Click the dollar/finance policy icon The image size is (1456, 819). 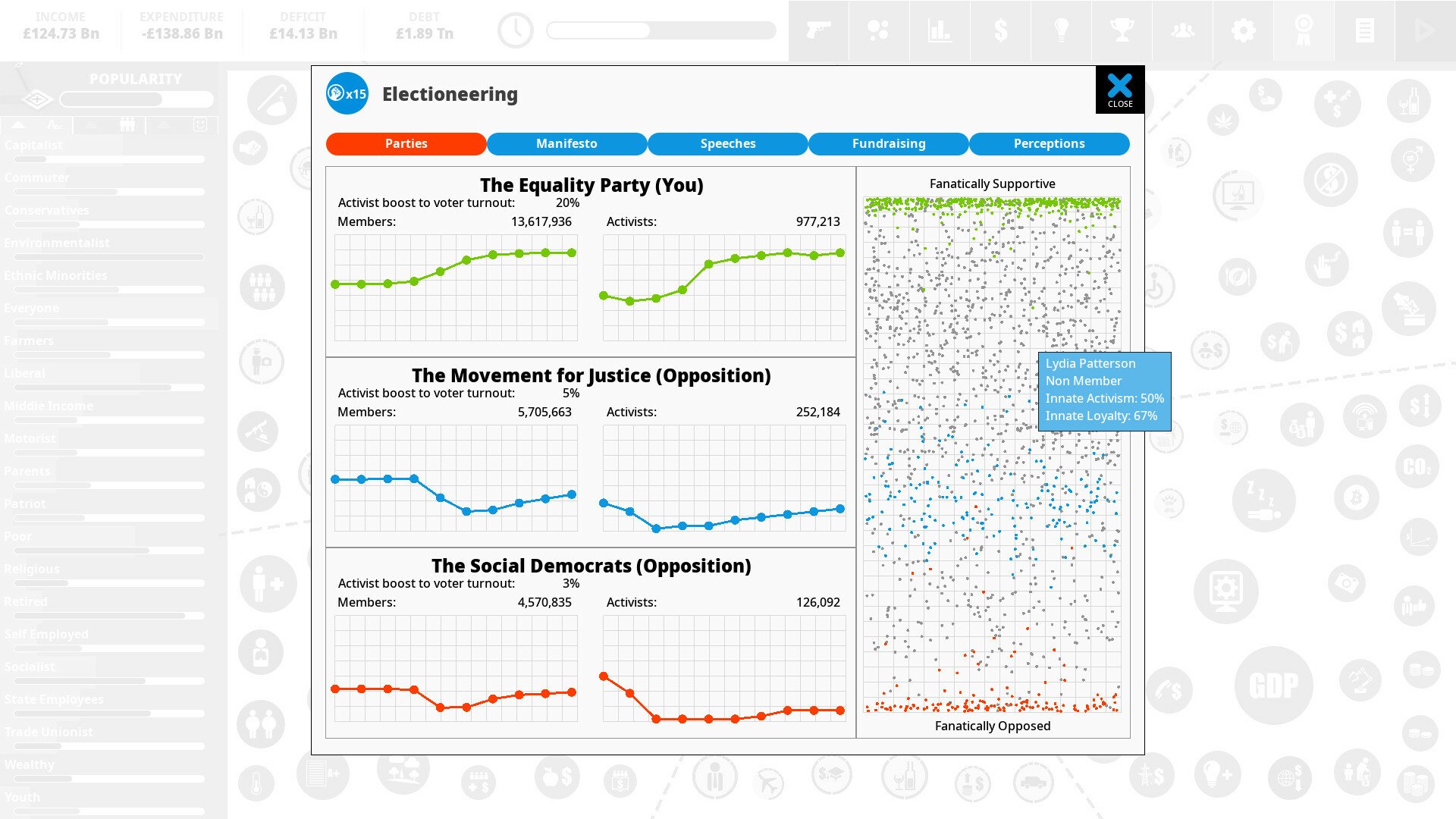pyautogui.click(x=999, y=30)
